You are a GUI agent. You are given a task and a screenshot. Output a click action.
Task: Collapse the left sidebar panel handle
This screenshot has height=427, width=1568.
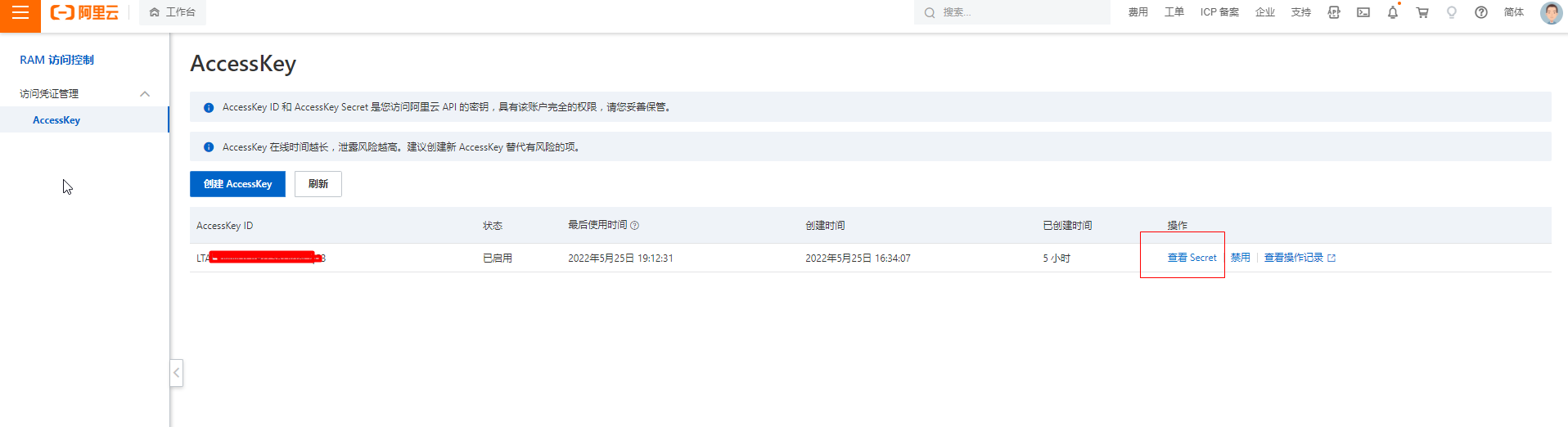[x=176, y=373]
